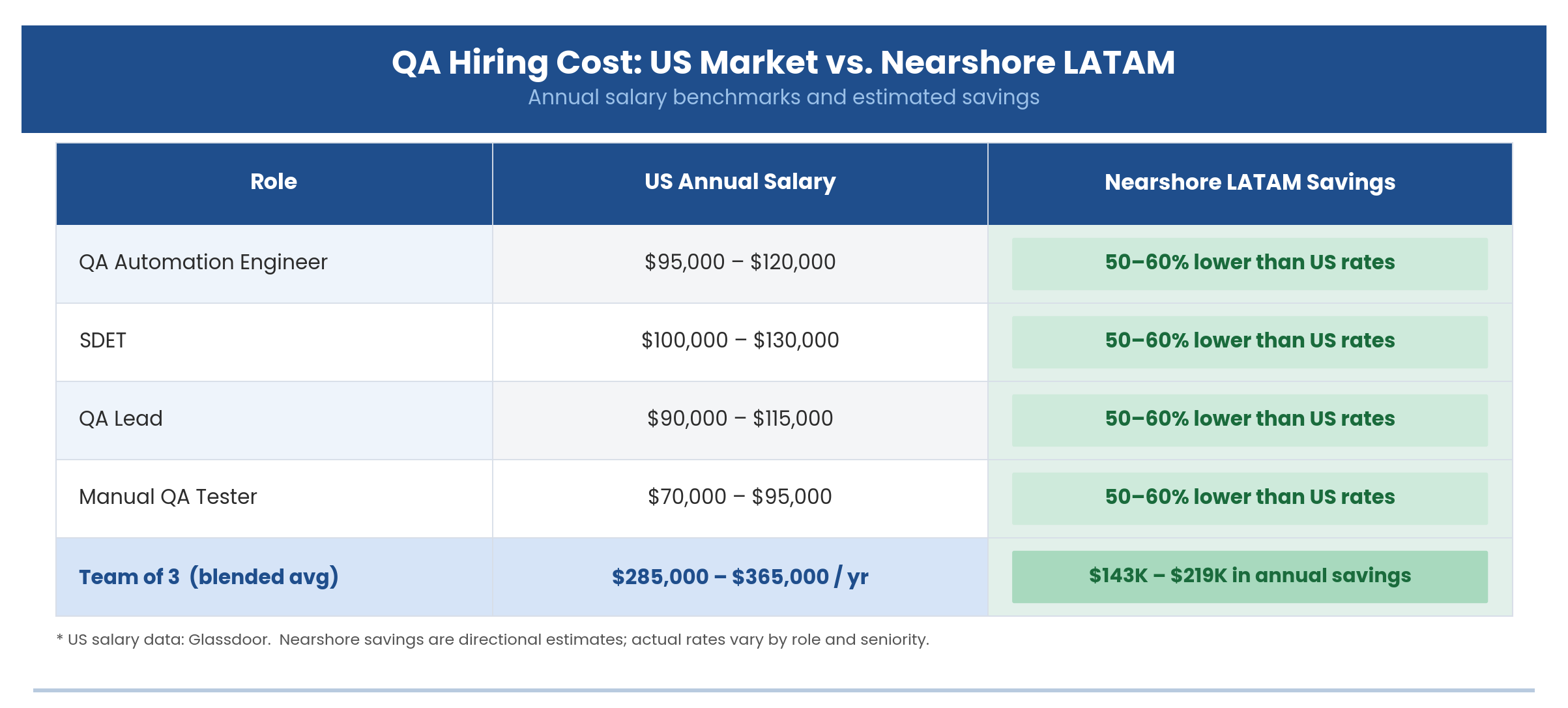
Task: Click the savings badge in the QA Lead row
Action: click(x=1250, y=420)
